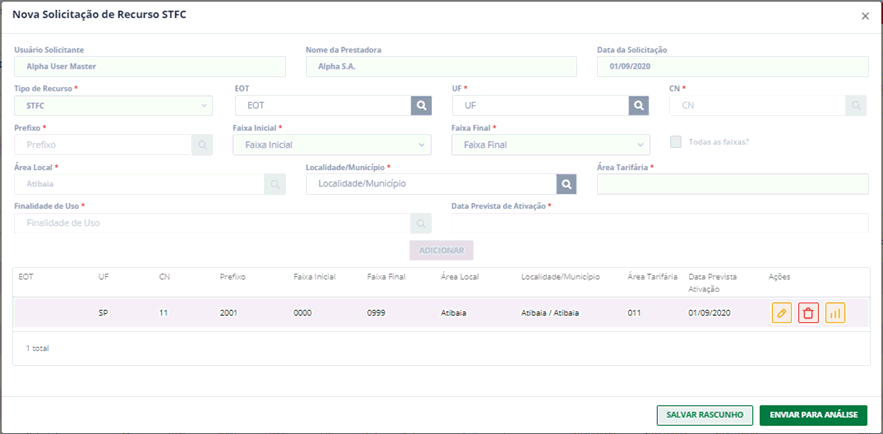This screenshot has height=434, width=883.
Task: Close the Nova Solicitação dialog
Action: click(865, 16)
